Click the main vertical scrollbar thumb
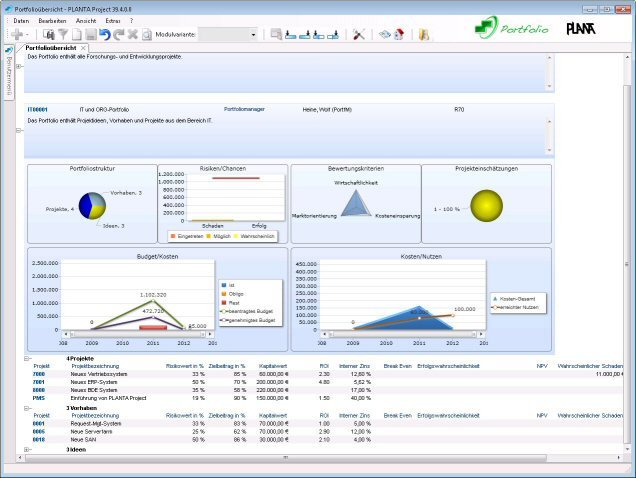636x478 pixels. (627, 264)
